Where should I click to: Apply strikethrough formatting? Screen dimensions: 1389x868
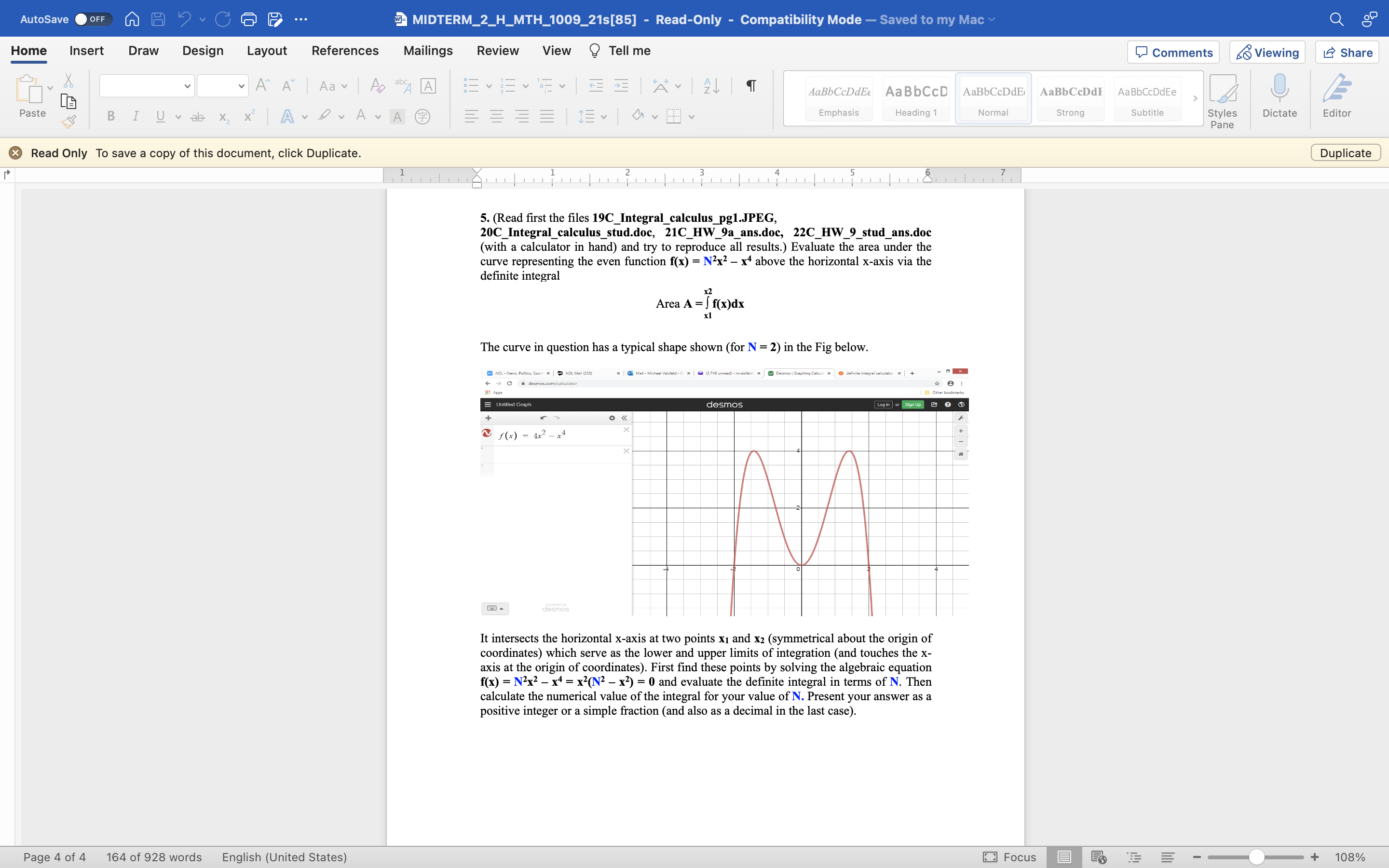click(x=197, y=117)
